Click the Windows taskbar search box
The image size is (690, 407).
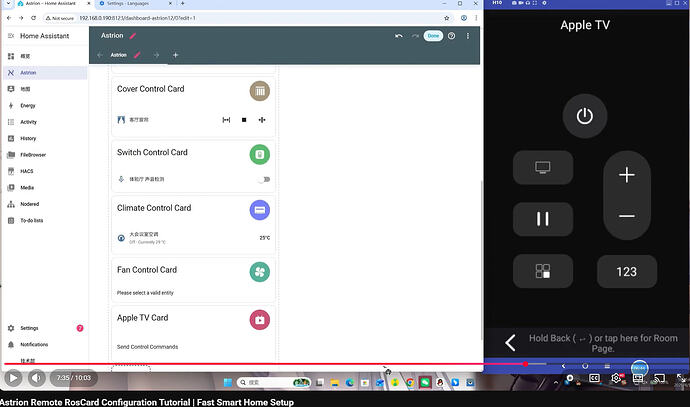pyautogui.click(x=274, y=382)
